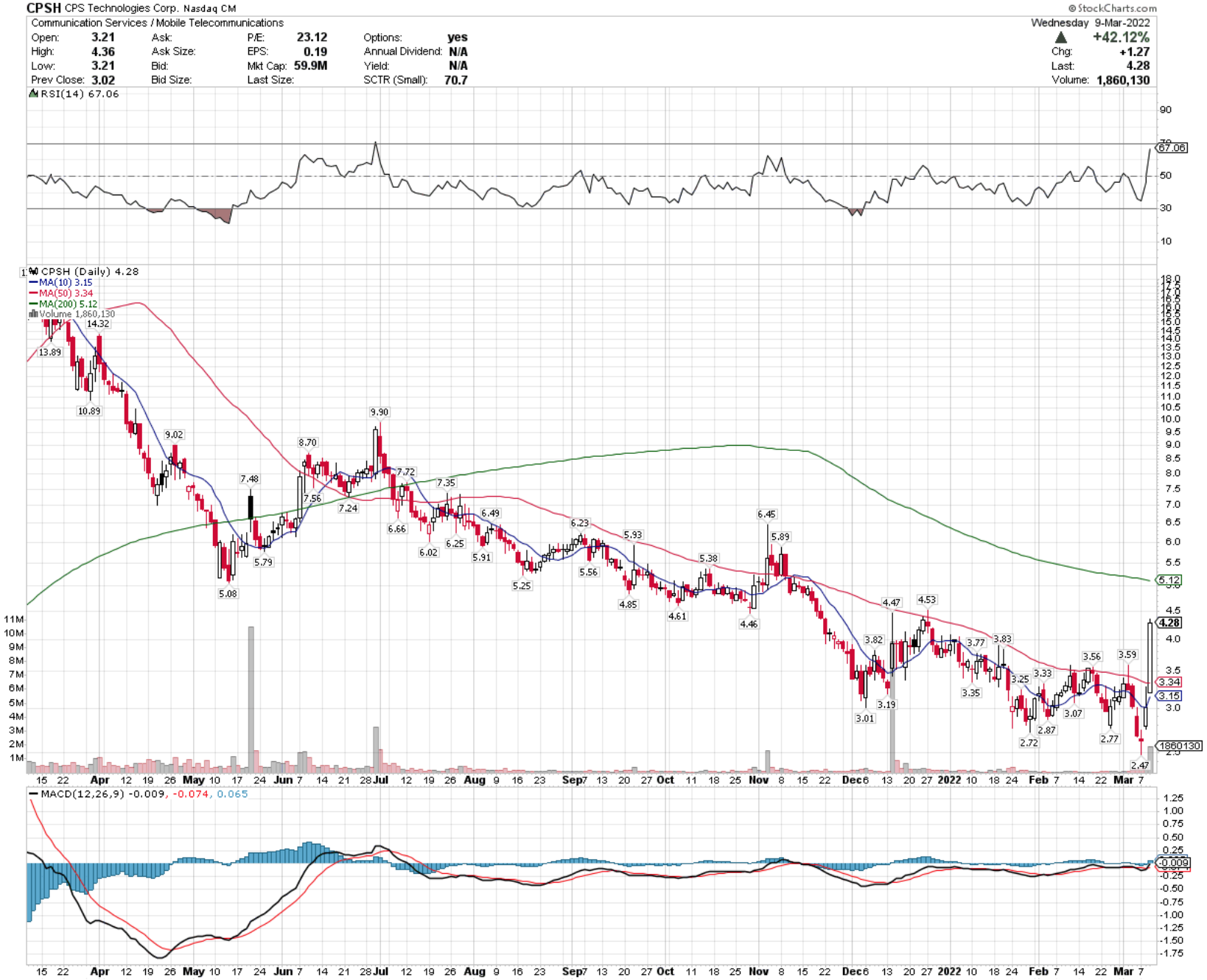Screen dimensions: 1207x980
Task: Click the MA(50) 3.34 legend label
Action: coord(66,293)
